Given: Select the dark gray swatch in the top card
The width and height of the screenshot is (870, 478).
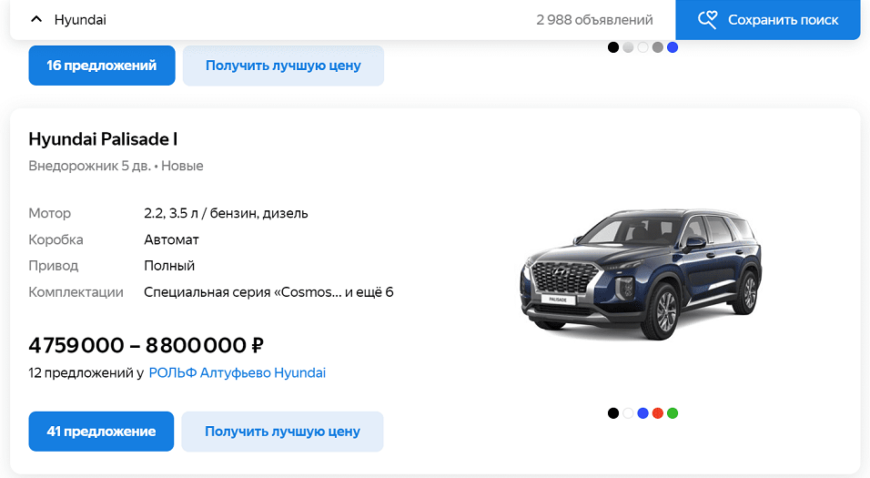Looking at the screenshot, I should (657, 47).
